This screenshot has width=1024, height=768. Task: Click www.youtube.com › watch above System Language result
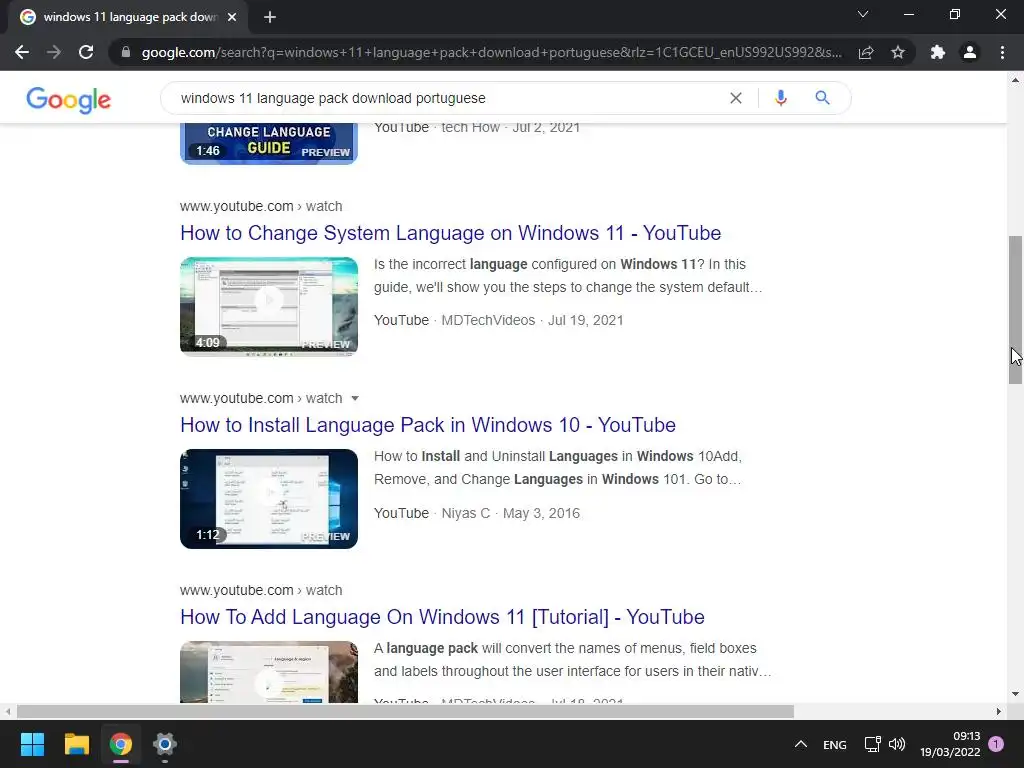261,206
